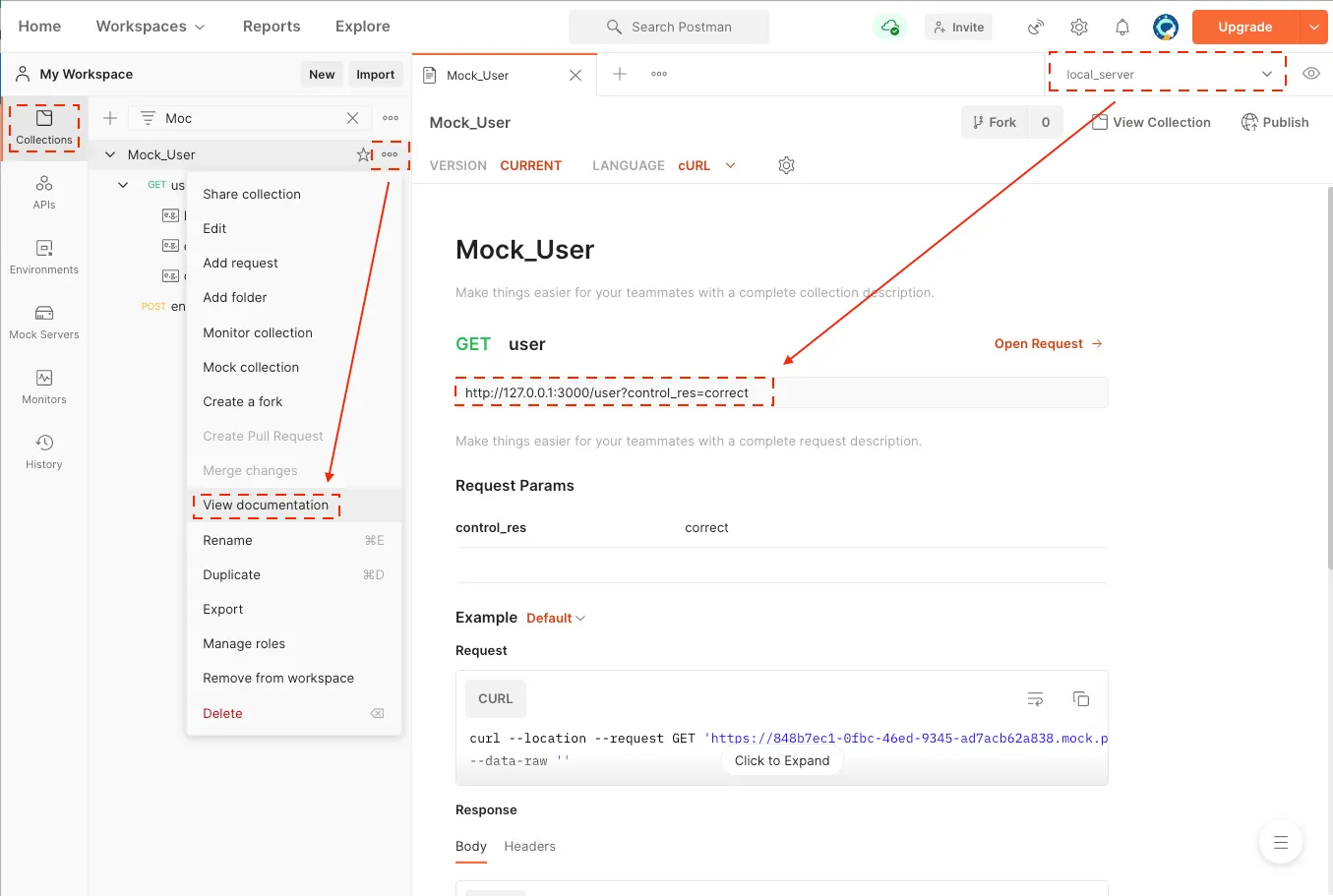The height and width of the screenshot is (896, 1333).
Task: Switch to the Headers response tab
Action: (x=529, y=847)
